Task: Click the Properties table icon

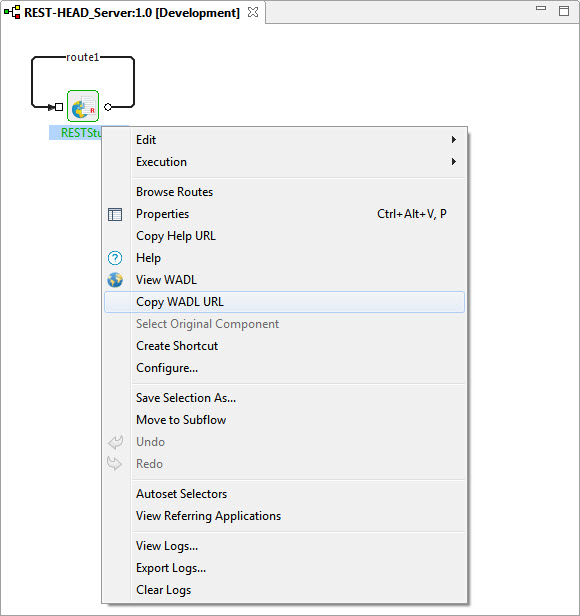Action: coord(115,214)
